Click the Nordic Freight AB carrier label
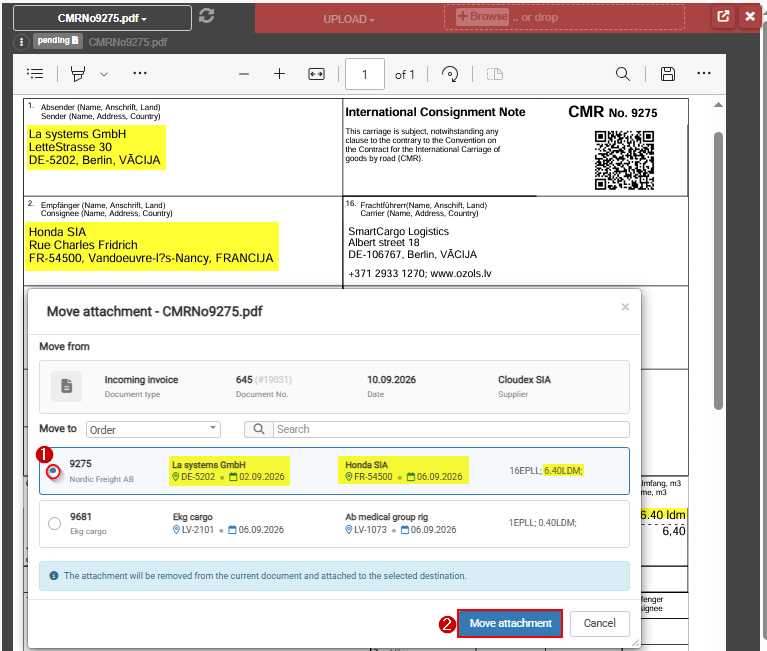This screenshot has height=651, width=767. click(x=101, y=479)
